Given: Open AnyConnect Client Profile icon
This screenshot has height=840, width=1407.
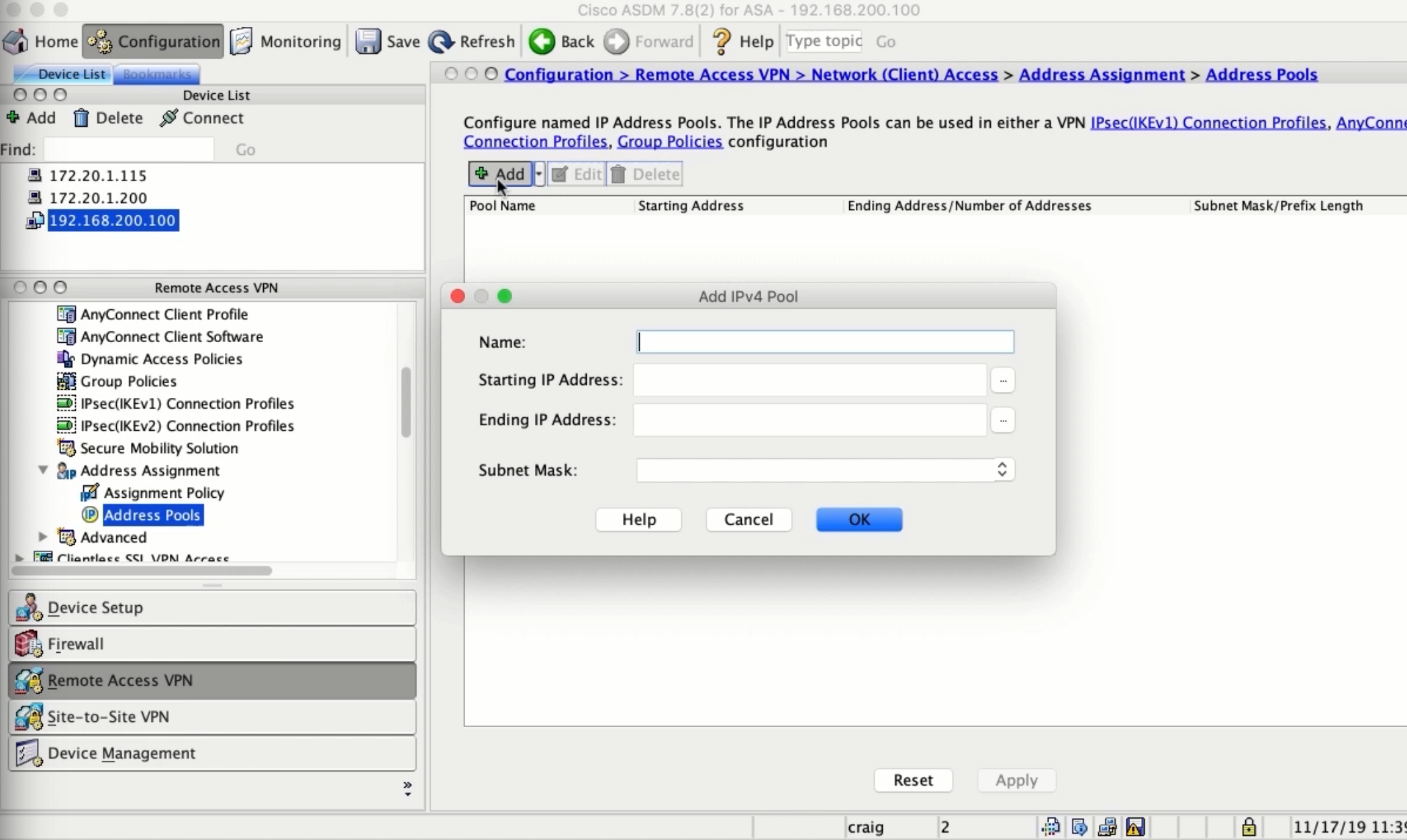Looking at the screenshot, I should pyautogui.click(x=66, y=314).
